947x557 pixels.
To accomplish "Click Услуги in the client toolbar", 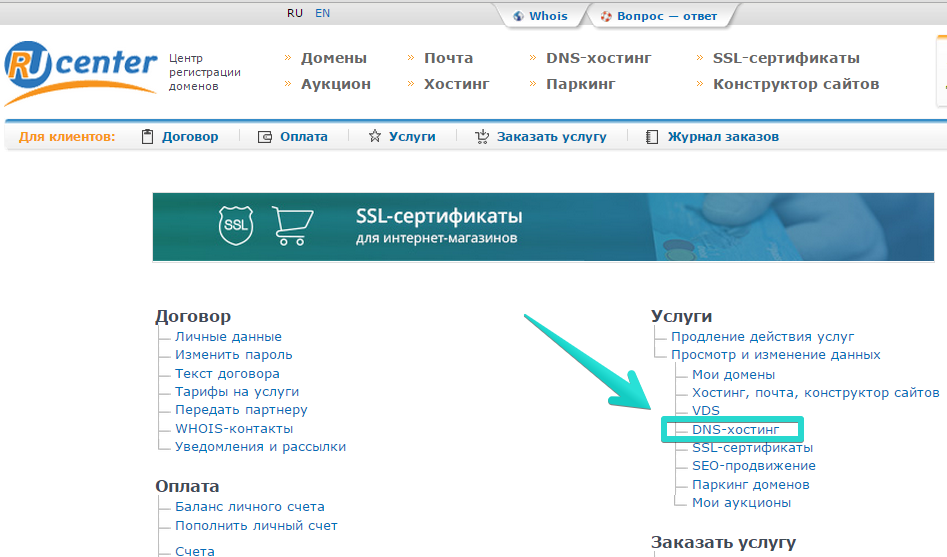I will click(412, 137).
